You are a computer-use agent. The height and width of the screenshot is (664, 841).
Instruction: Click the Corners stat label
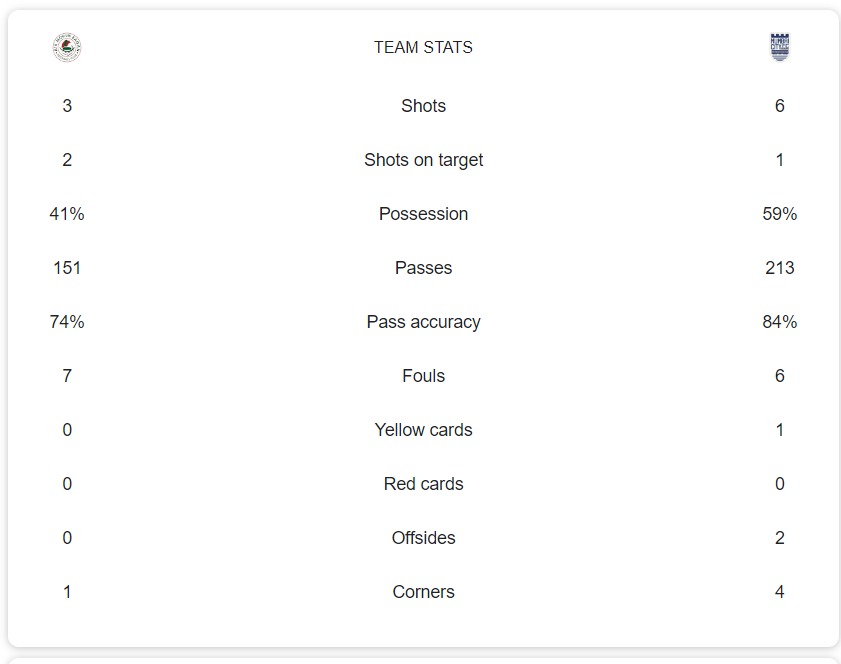click(423, 592)
